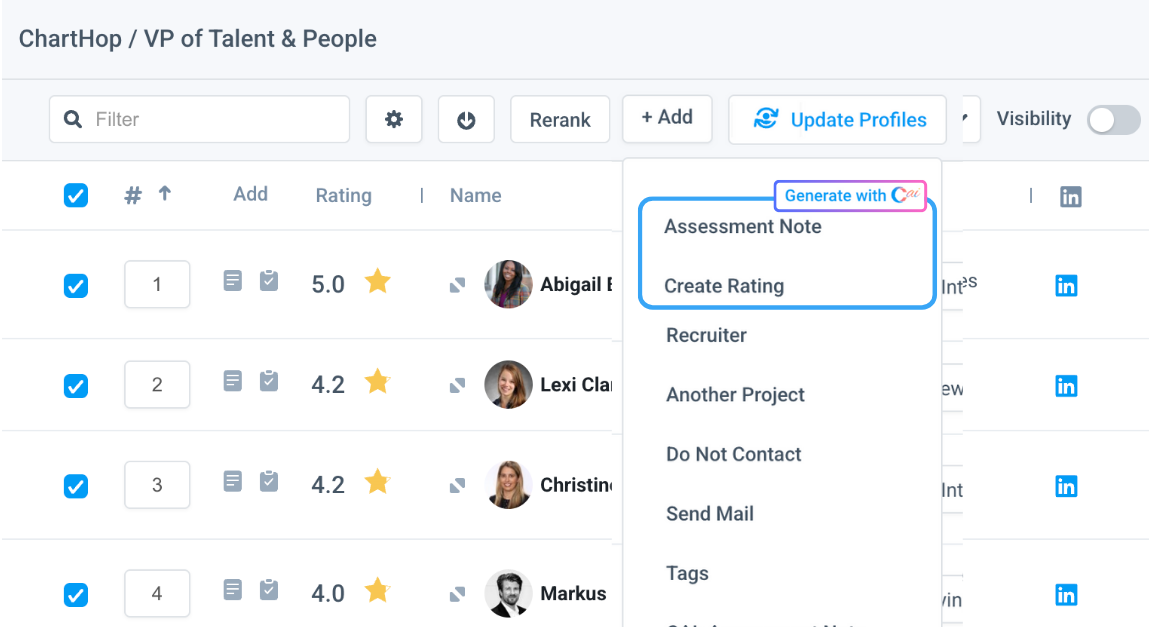Uncheck the select-all header checkbox

[75, 196]
